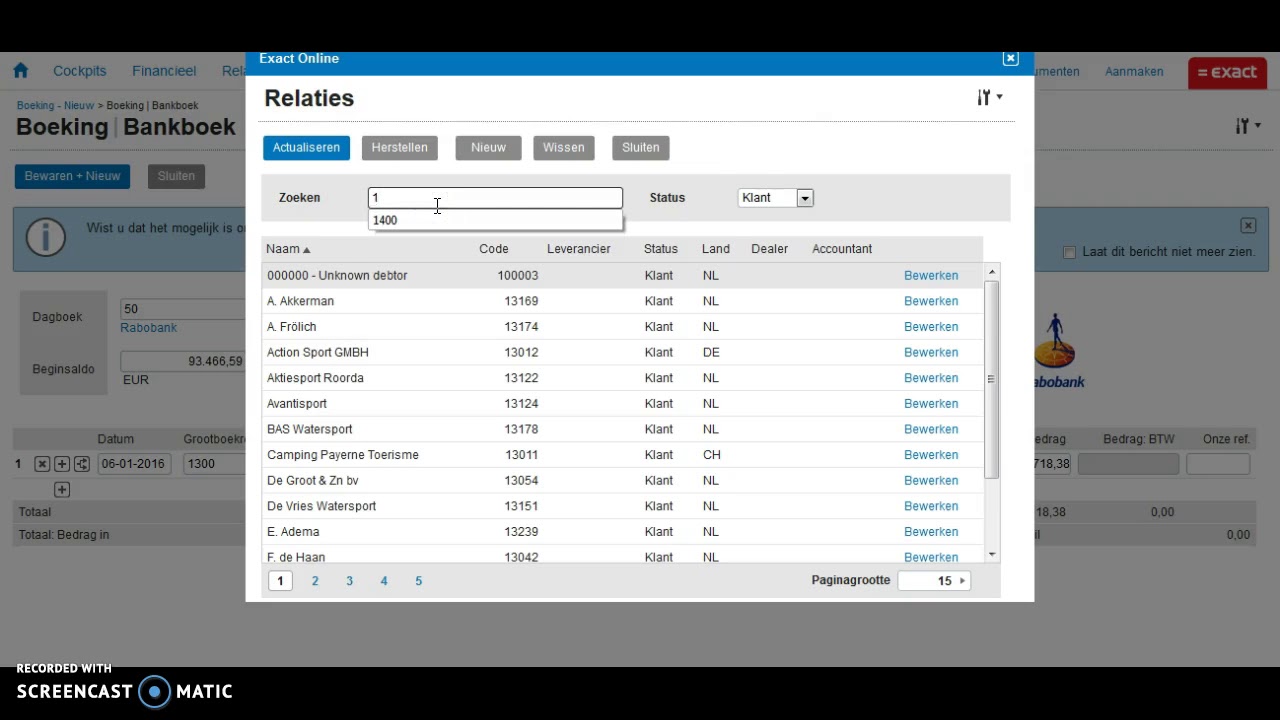Viewport: 1280px width, 720px height.
Task: Open the Aanmaken menu in the top bar
Action: [1134, 71]
